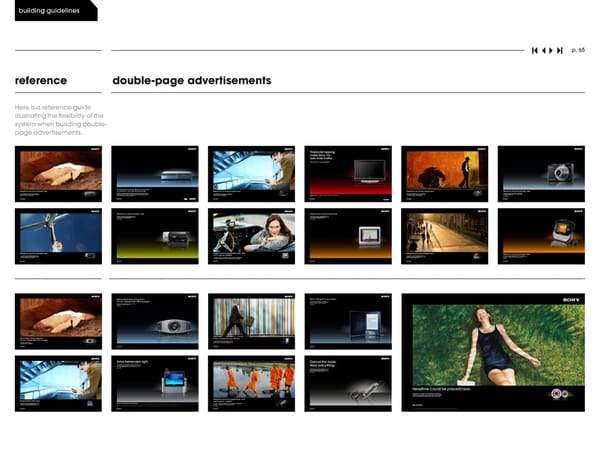This screenshot has width=600, height=455.
Task: Advance to the next page
Action: (x=552, y=51)
